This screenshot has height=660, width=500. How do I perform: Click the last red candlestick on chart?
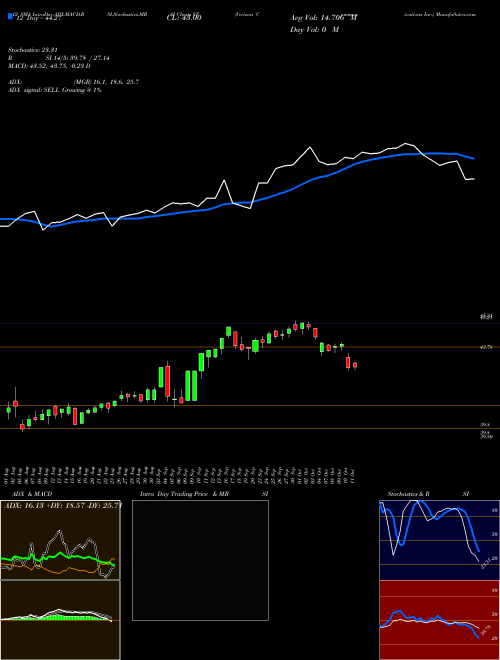pyautogui.click(x=355, y=366)
